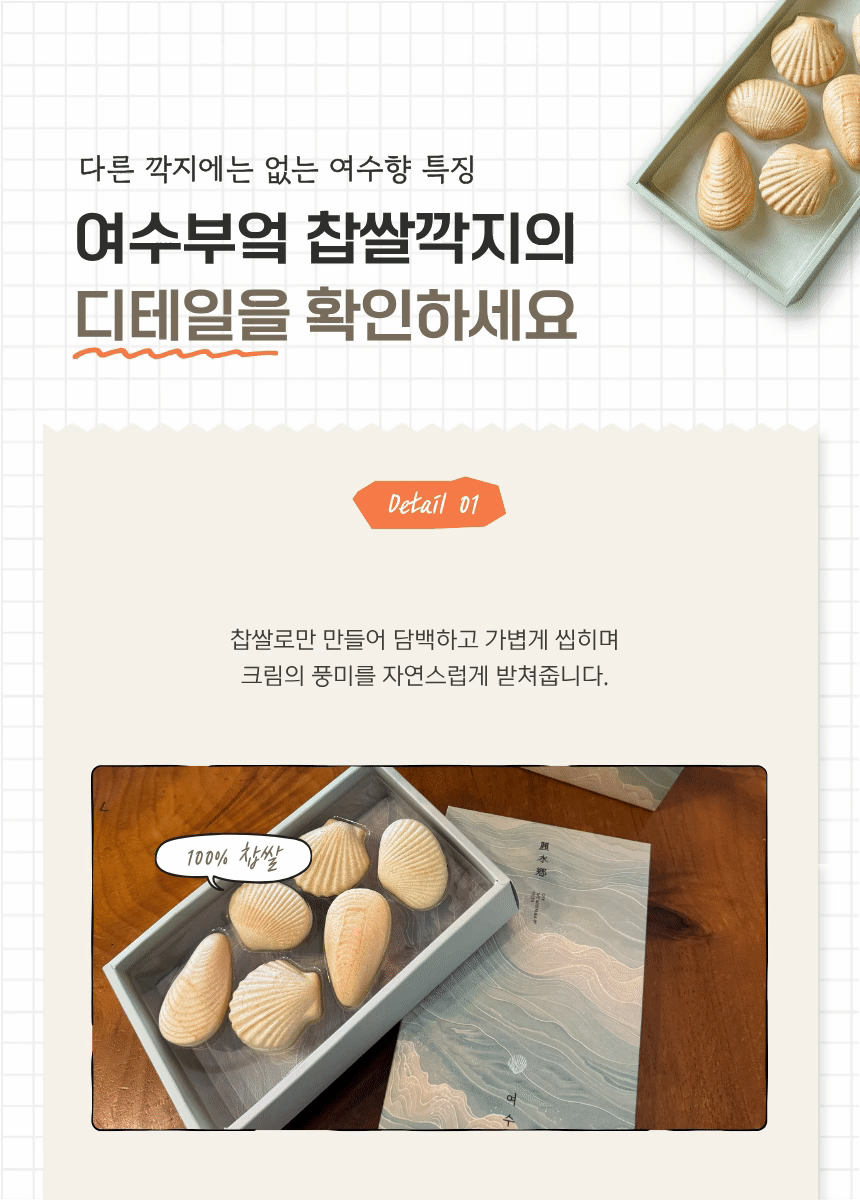860x1200 pixels.
Task: Click the "디테일을 확인하세요" headline text
Action: coord(326,316)
